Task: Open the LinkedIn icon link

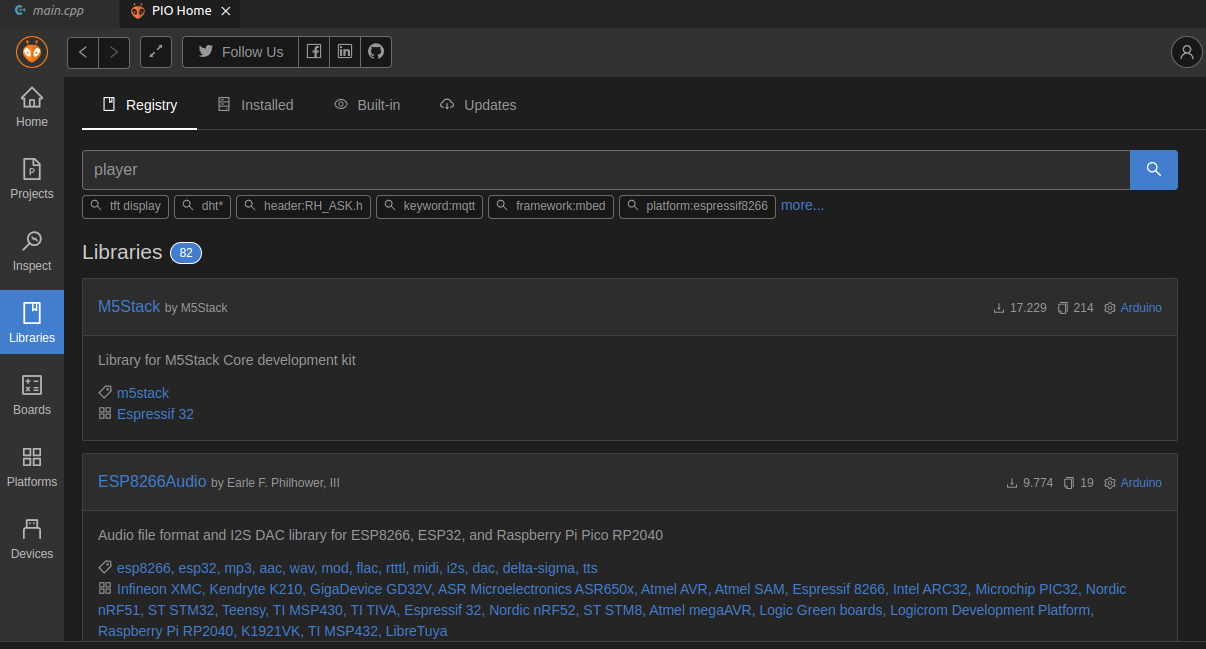Action: (345, 52)
